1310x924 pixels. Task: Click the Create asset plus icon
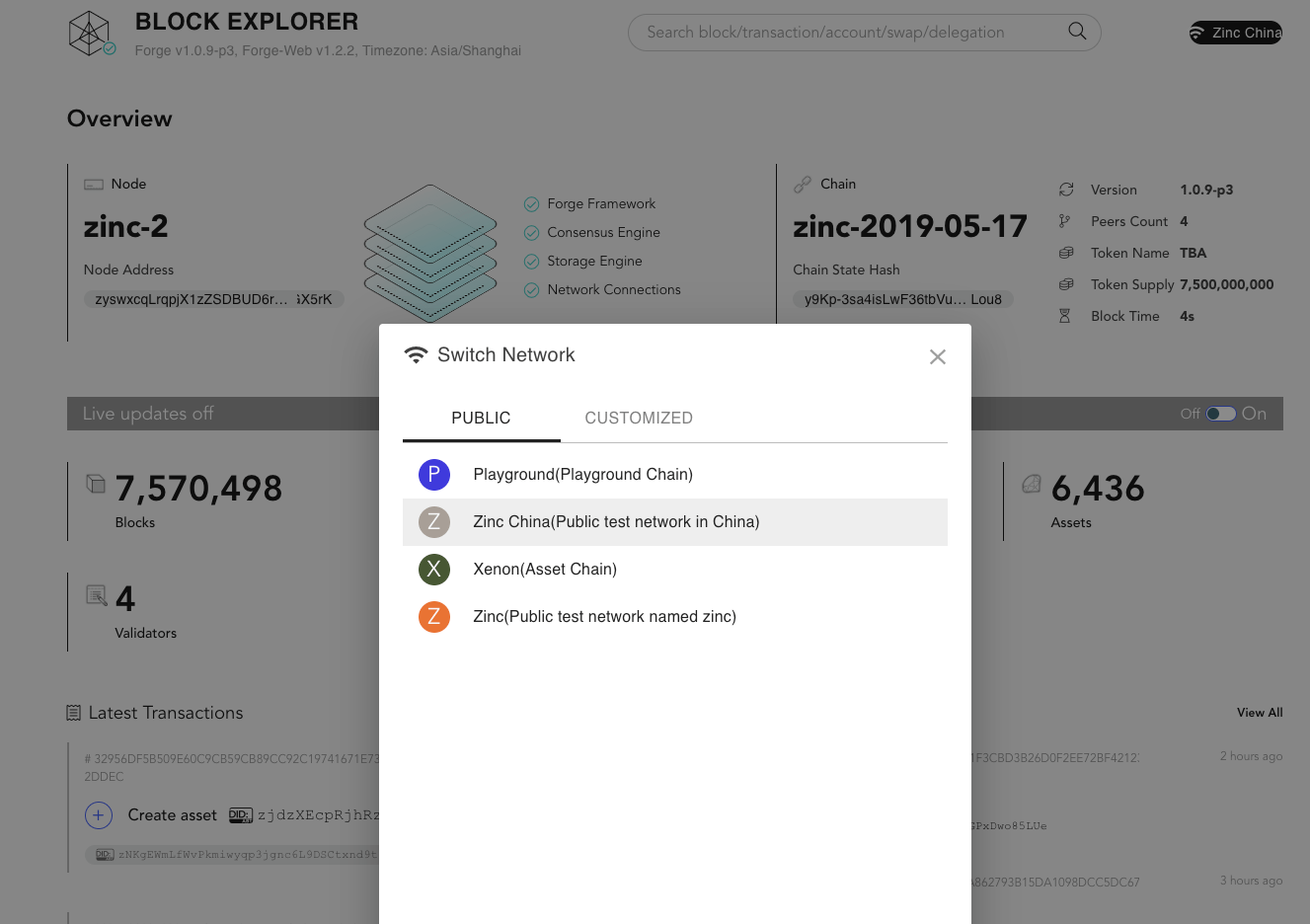tap(99, 815)
